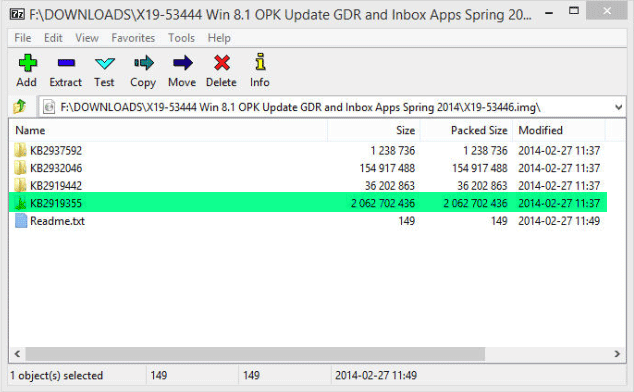Viewport: 634px width, 392px height.
Task: Open the Tools menu
Action: coord(181,38)
